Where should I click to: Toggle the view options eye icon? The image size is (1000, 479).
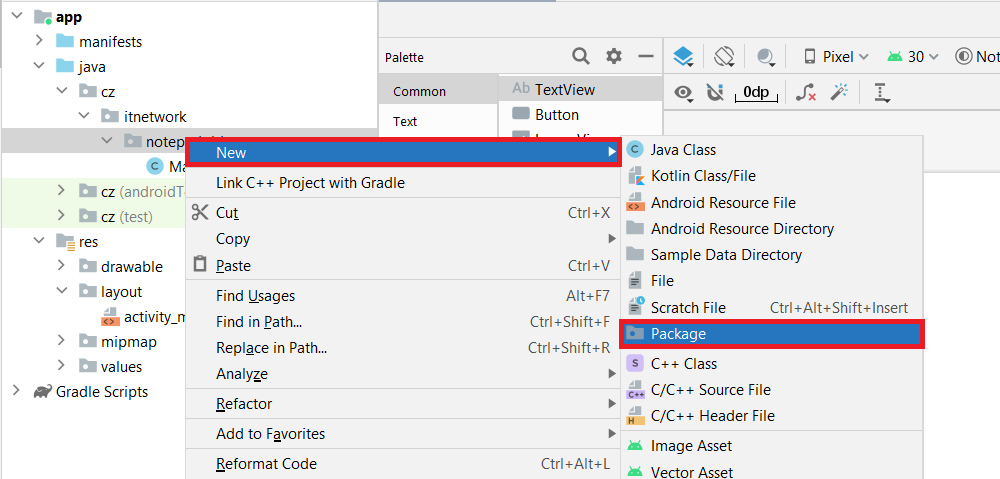[684, 93]
